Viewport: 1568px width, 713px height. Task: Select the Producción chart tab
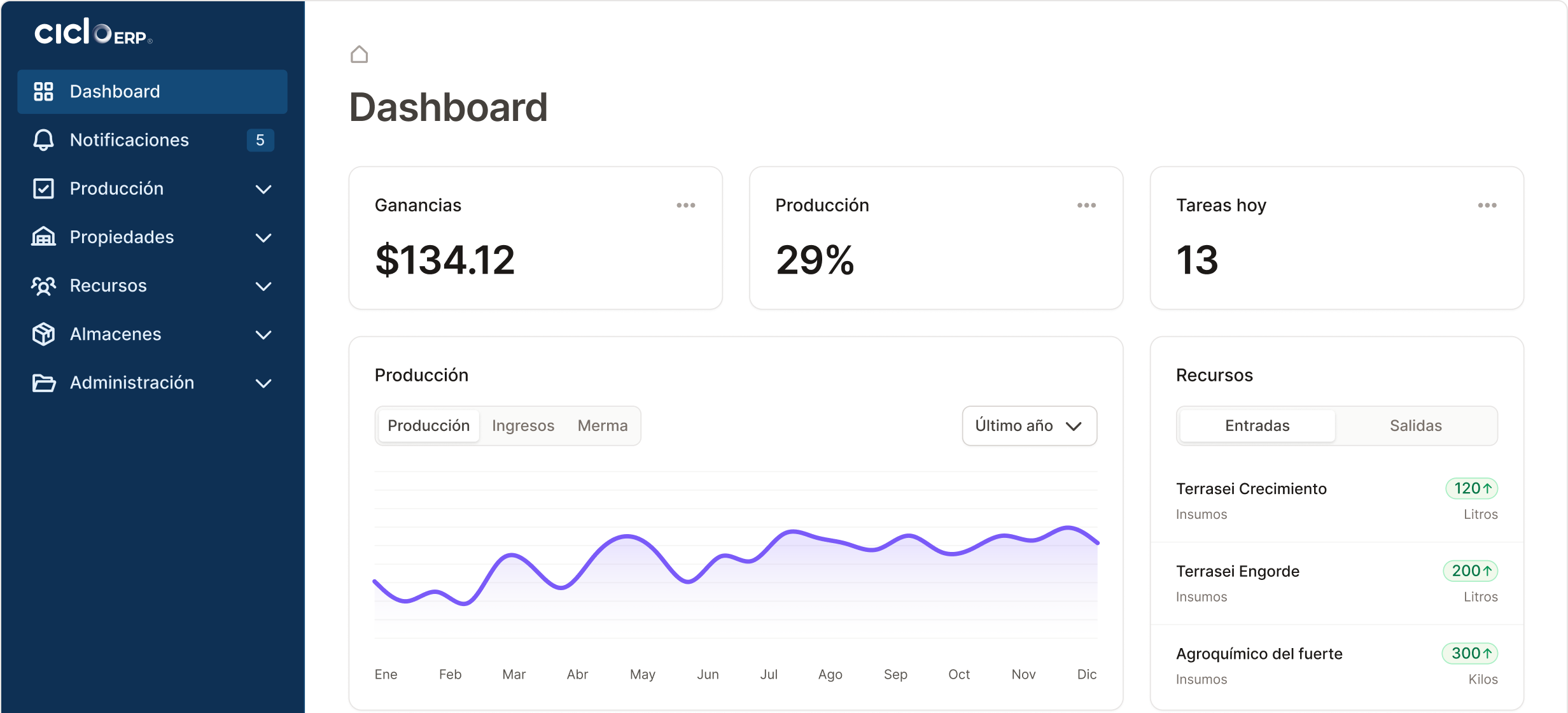(x=428, y=426)
